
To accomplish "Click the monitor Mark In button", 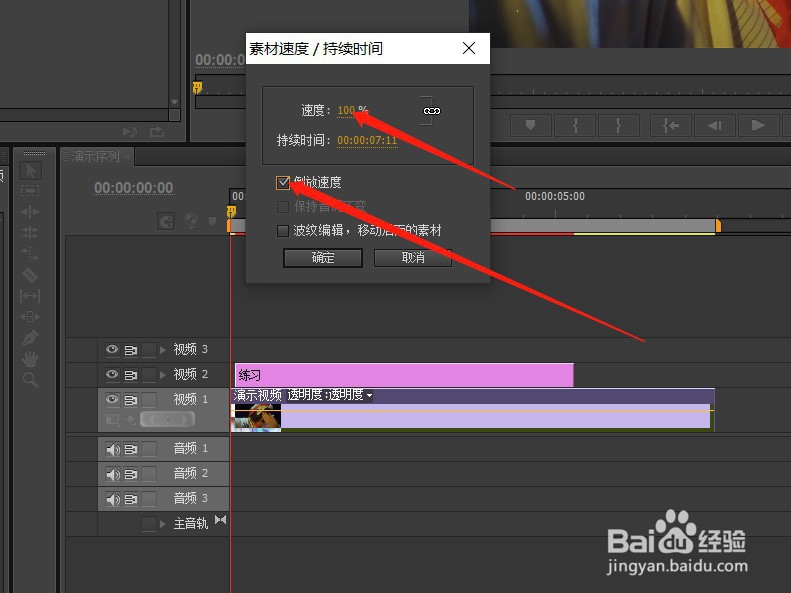I will [x=575, y=125].
